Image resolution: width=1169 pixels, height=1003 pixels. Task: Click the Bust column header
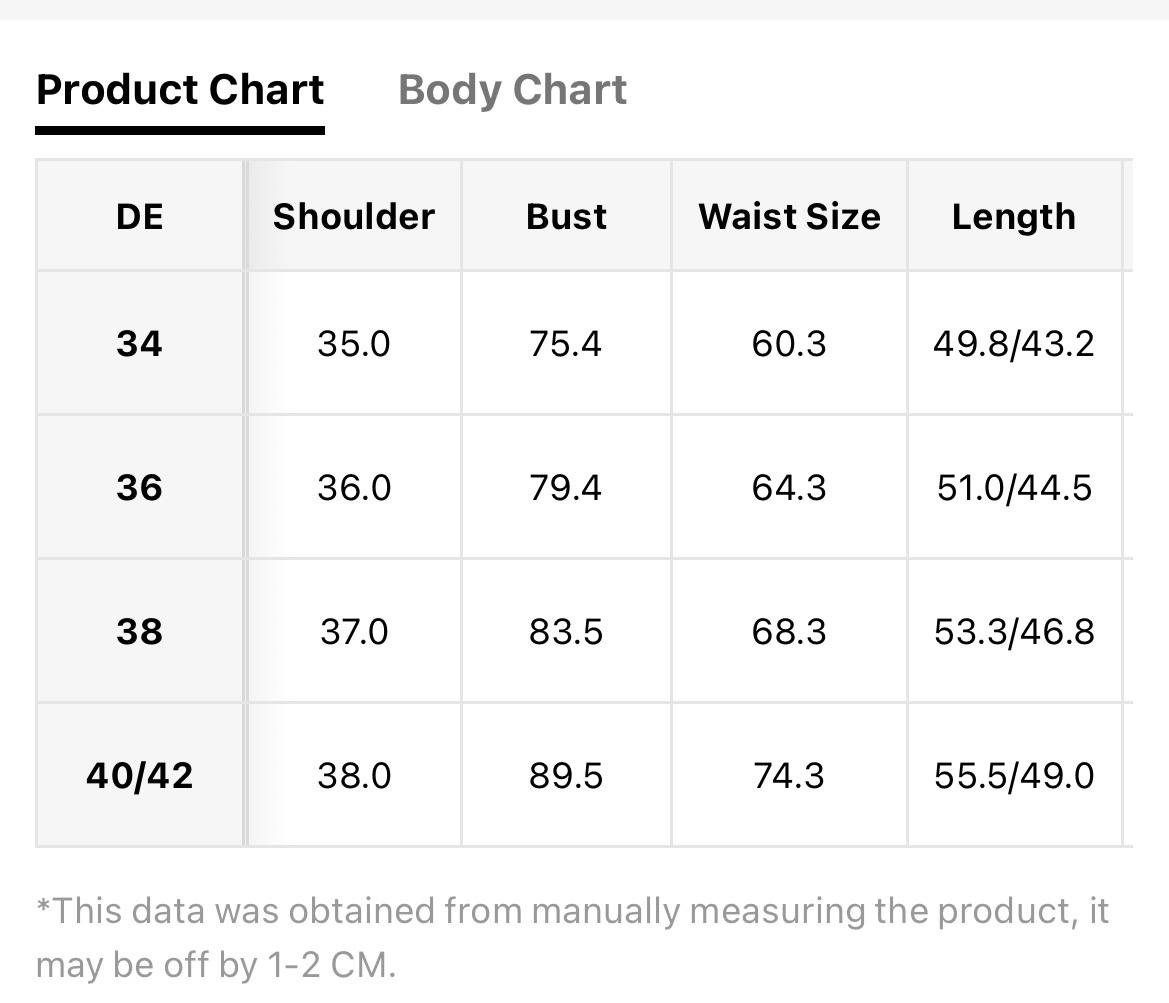[566, 216]
